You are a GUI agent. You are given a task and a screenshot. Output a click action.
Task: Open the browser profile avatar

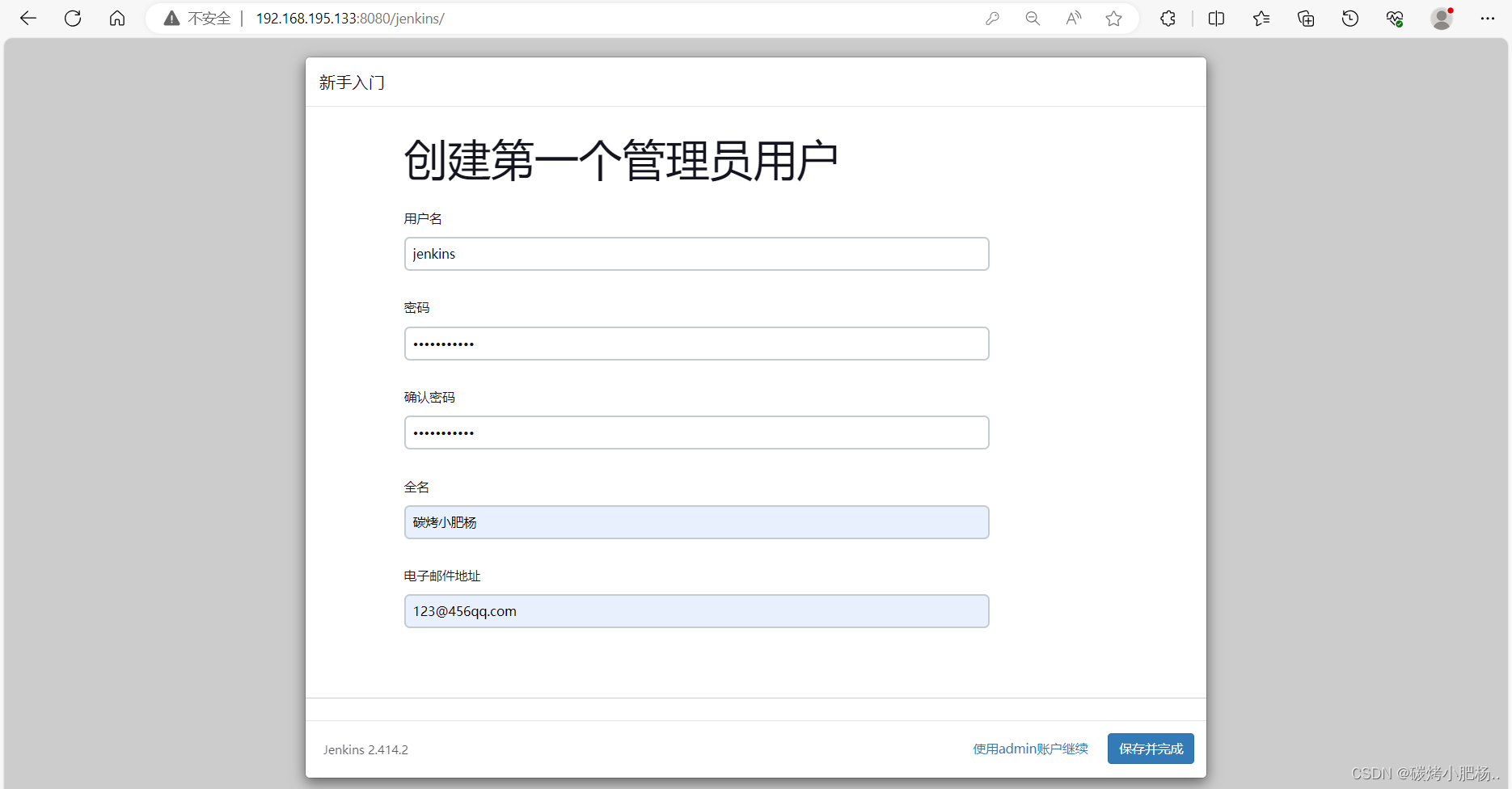click(x=1442, y=18)
